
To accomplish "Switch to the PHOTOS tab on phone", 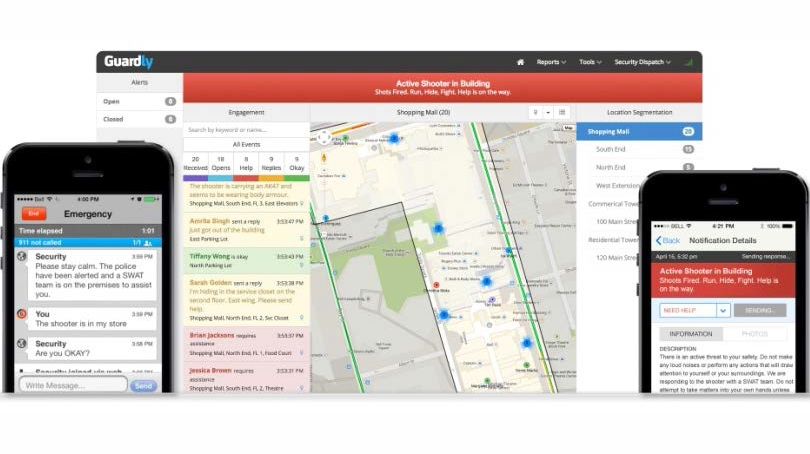I will pos(755,334).
